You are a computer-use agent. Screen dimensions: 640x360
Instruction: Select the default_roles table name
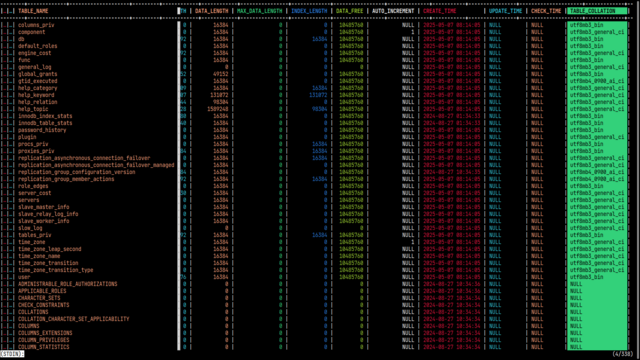point(38,46)
